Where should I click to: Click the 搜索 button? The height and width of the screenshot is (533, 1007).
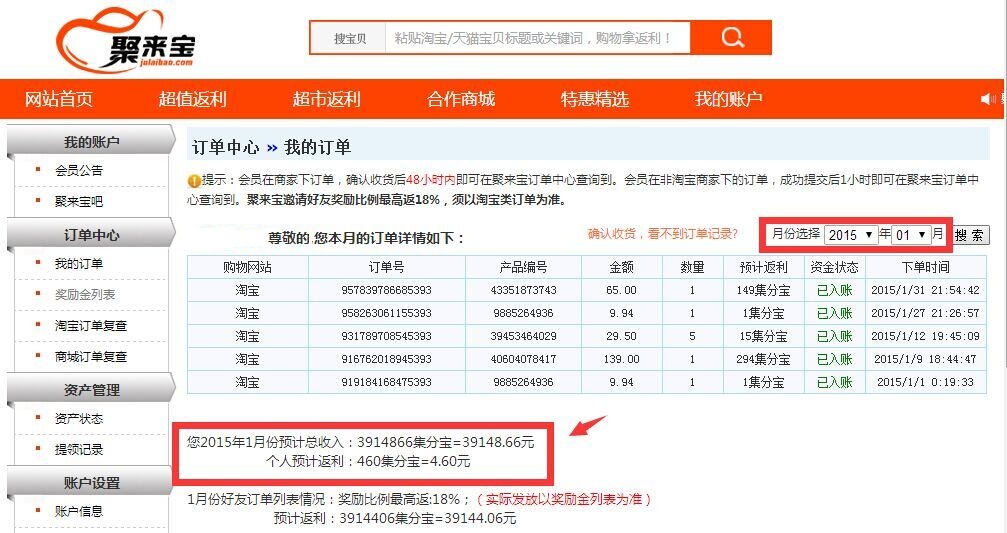(x=968, y=235)
